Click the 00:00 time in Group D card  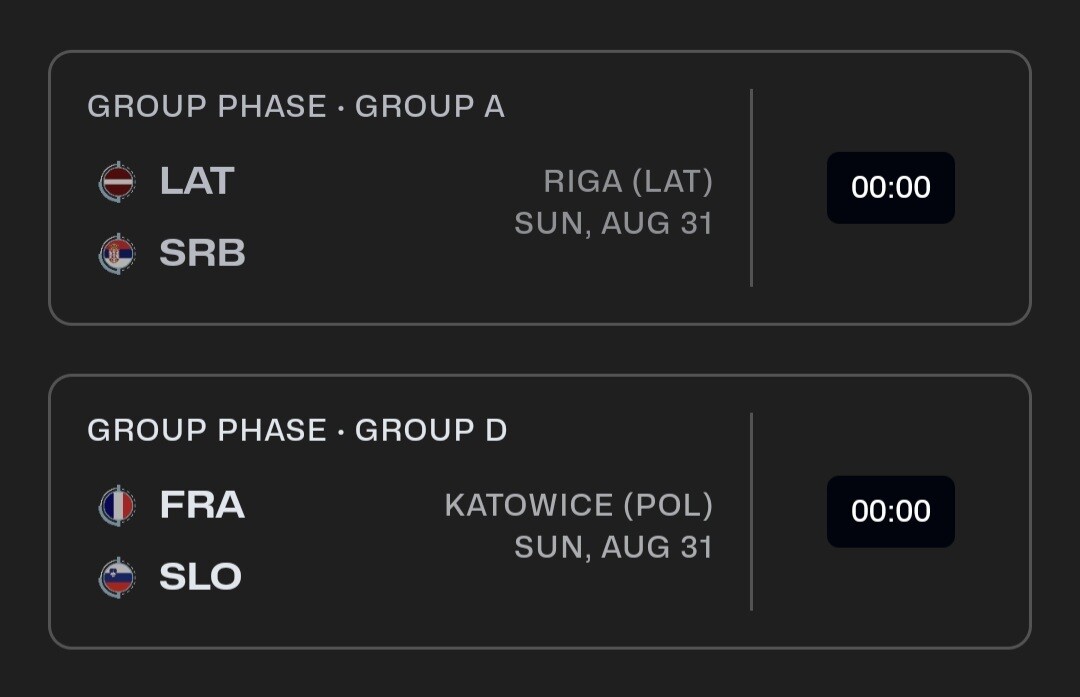(x=890, y=511)
